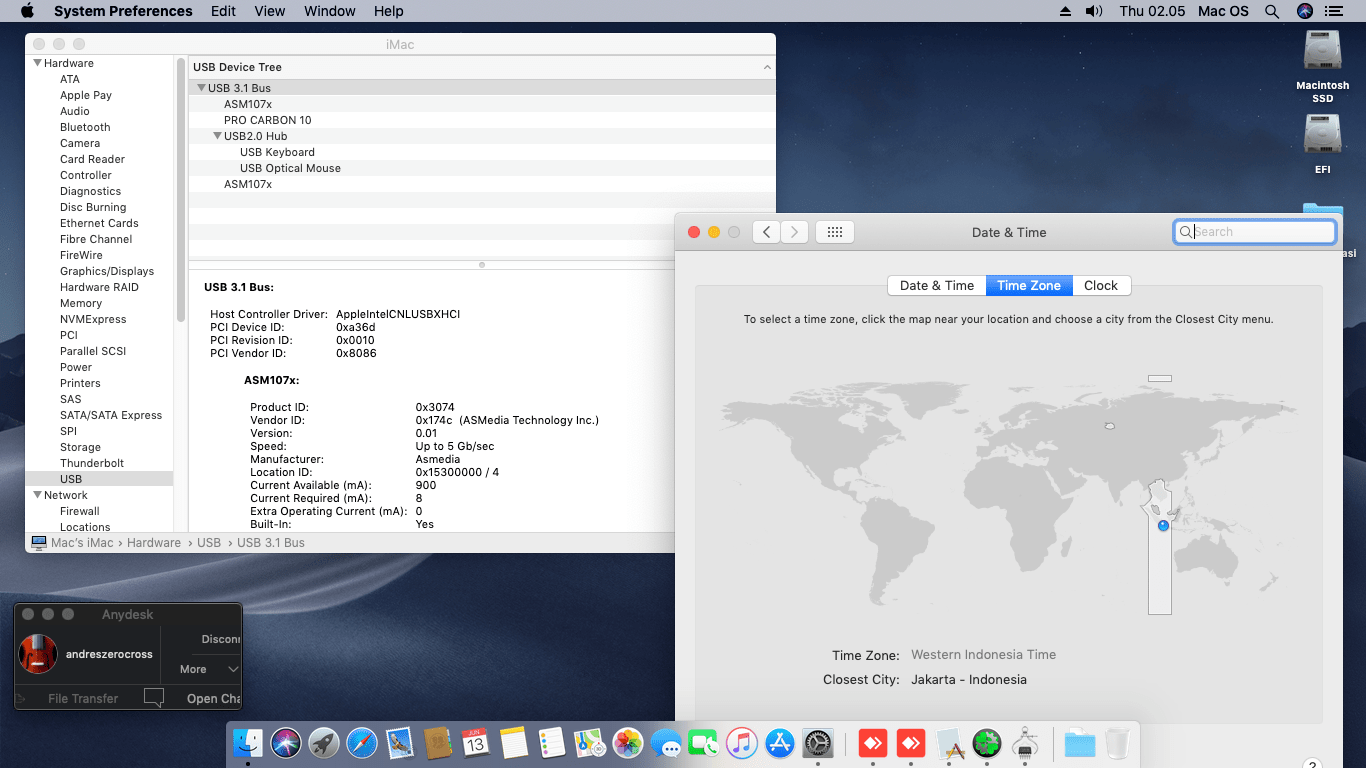Open Finder from the dock
The image size is (1366, 768).
pyautogui.click(x=248, y=742)
